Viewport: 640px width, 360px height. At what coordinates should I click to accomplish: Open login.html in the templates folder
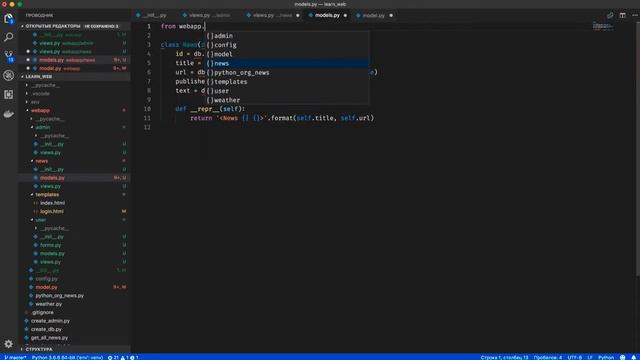pos(75,211)
